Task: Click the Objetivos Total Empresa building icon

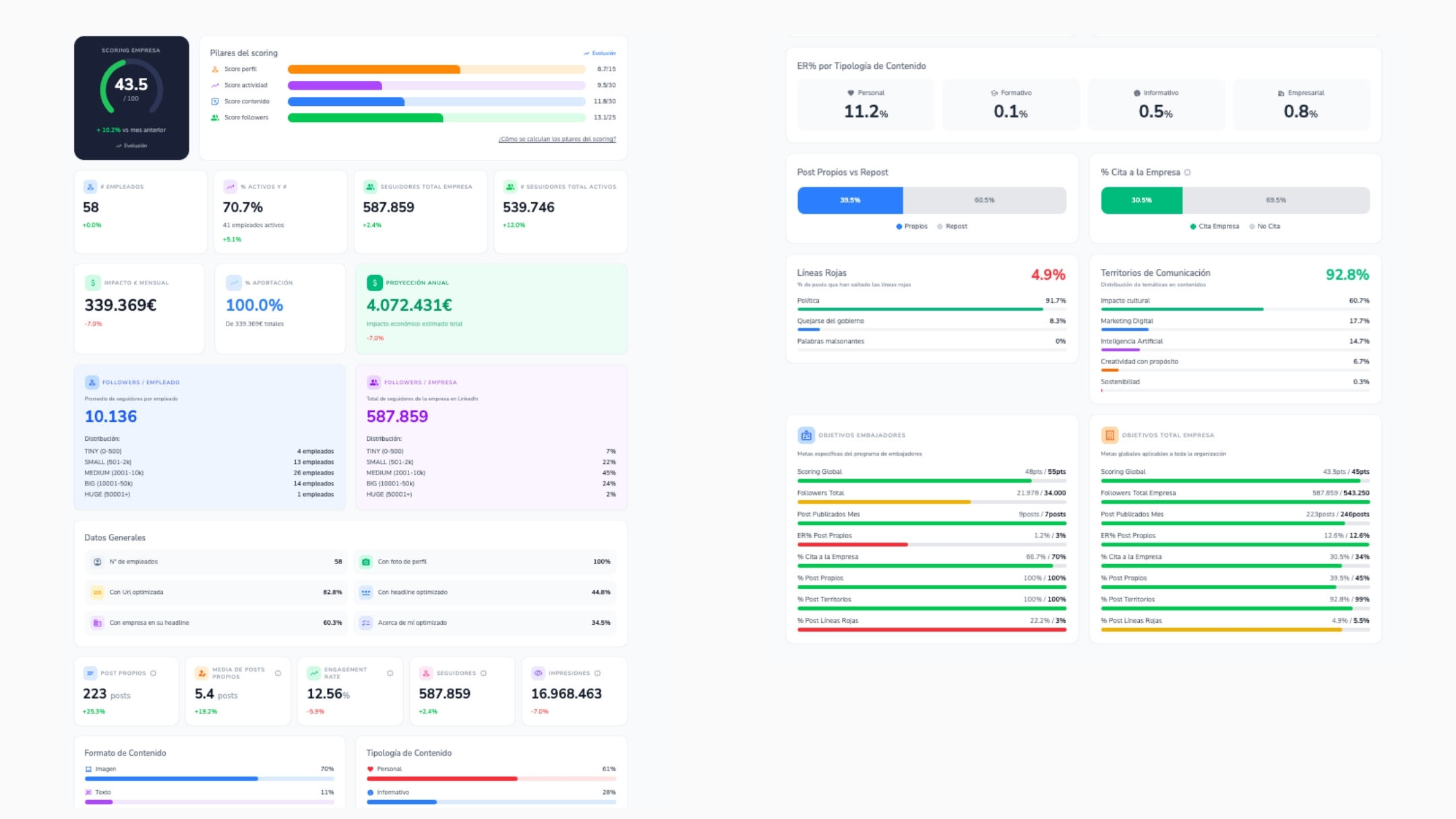Action: tap(1109, 435)
